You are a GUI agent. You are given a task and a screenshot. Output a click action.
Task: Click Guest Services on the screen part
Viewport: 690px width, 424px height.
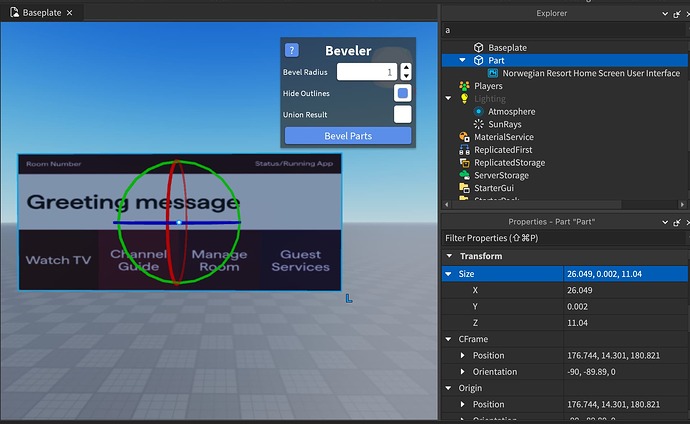click(301, 260)
